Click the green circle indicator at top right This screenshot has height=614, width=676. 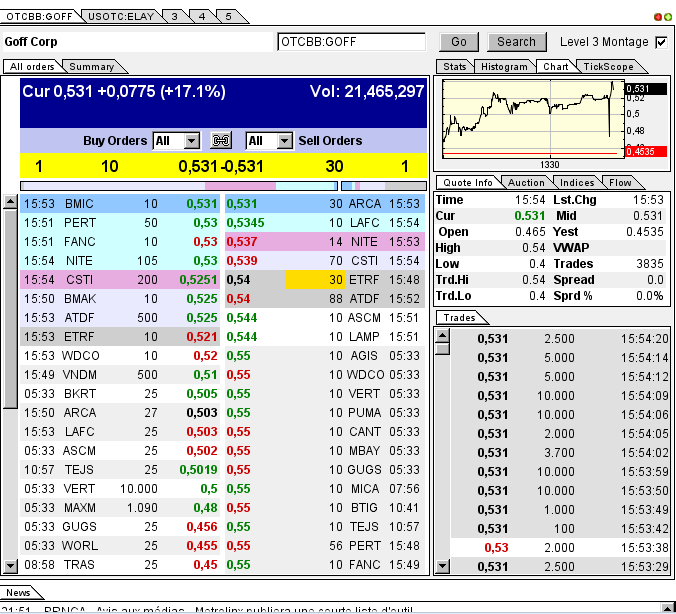click(667, 17)
